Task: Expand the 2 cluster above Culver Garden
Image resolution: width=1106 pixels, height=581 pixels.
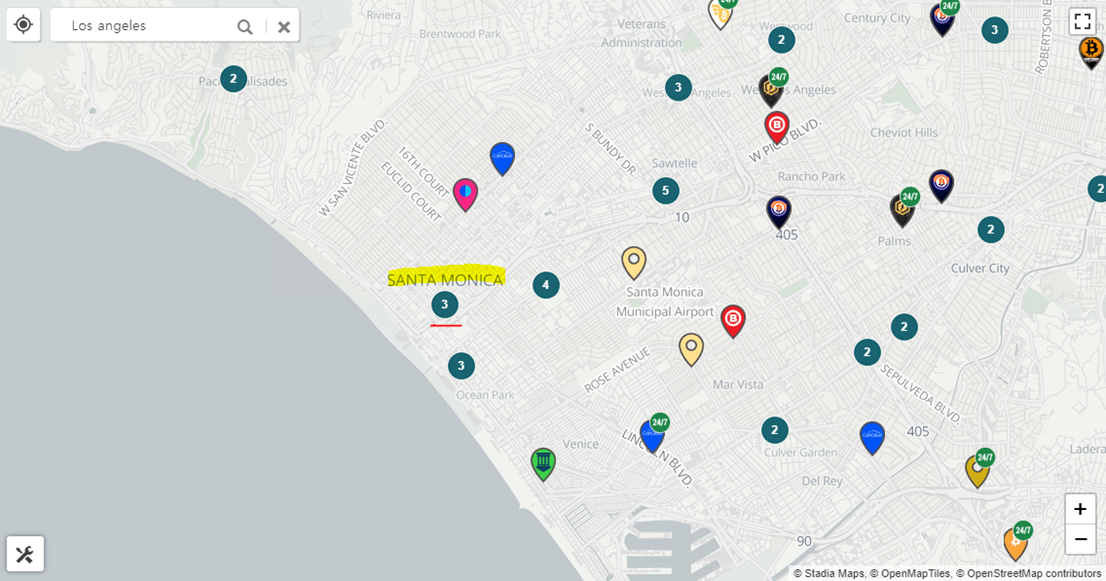Action: (x=774, y=430)
